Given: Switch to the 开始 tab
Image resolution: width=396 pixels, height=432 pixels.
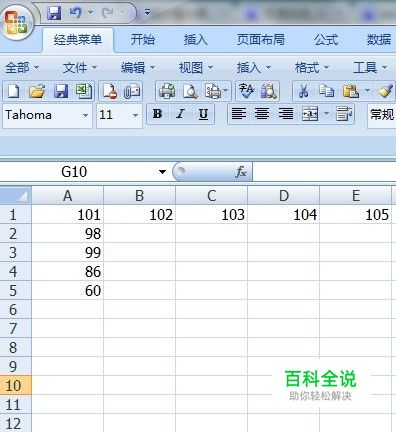Looking at the screenshot, I should click(x=143, y=40).
